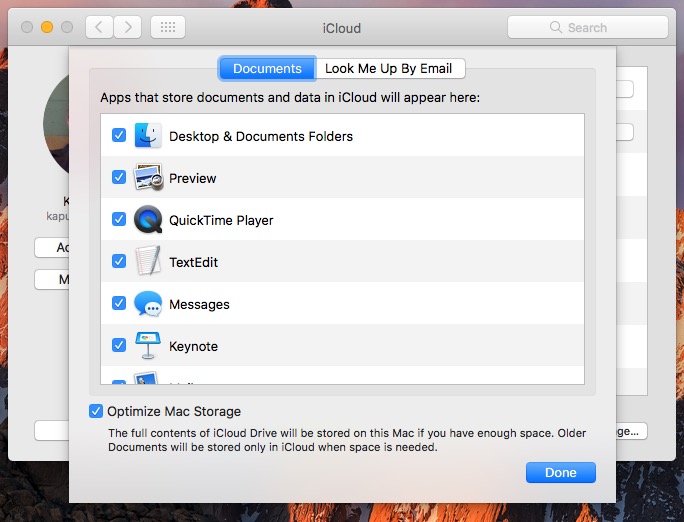
Task: Click the Done button
Action: pos(561,472)
